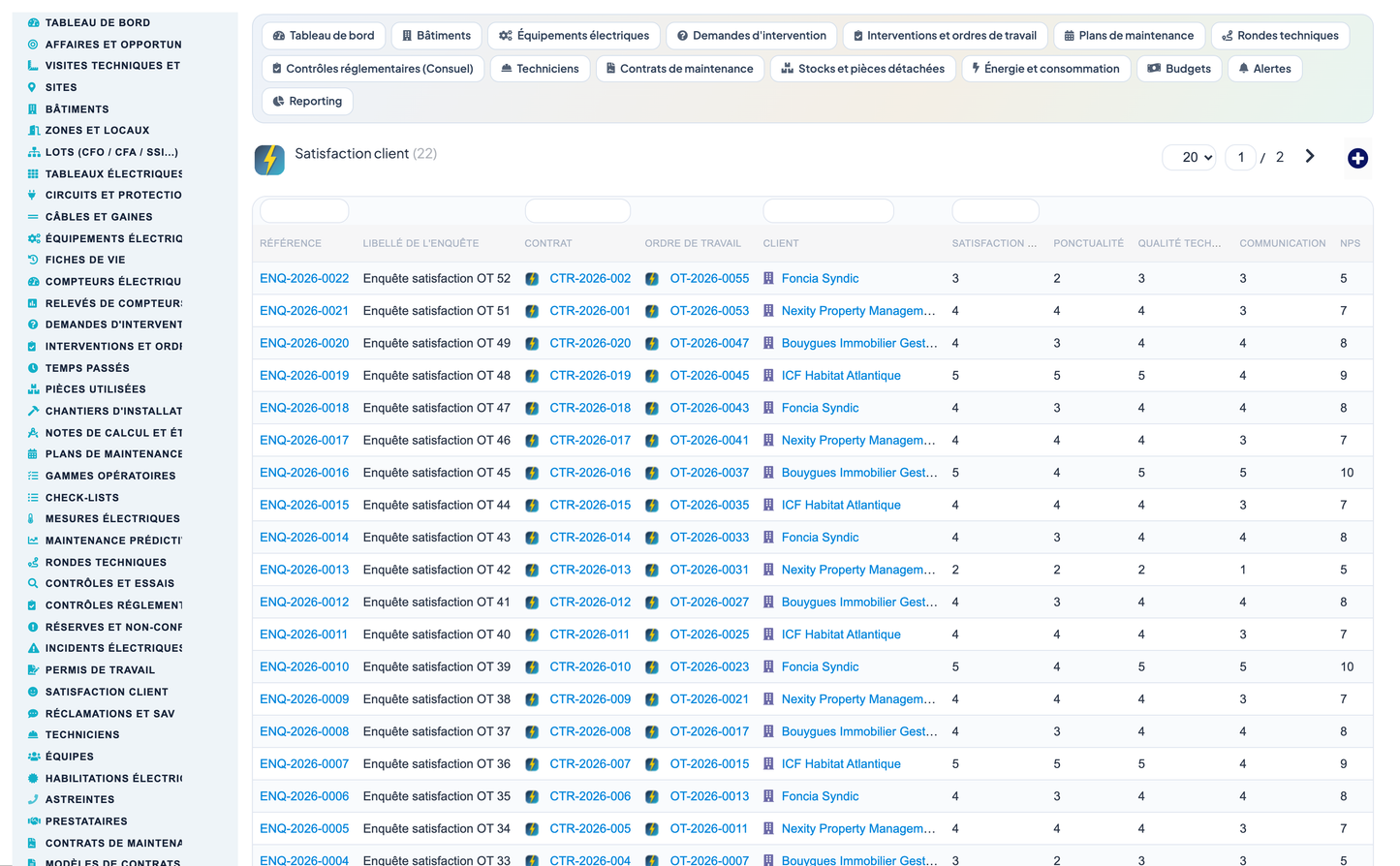
Task: Click the Satisfaction filter input field
Action: click(995, 210)
